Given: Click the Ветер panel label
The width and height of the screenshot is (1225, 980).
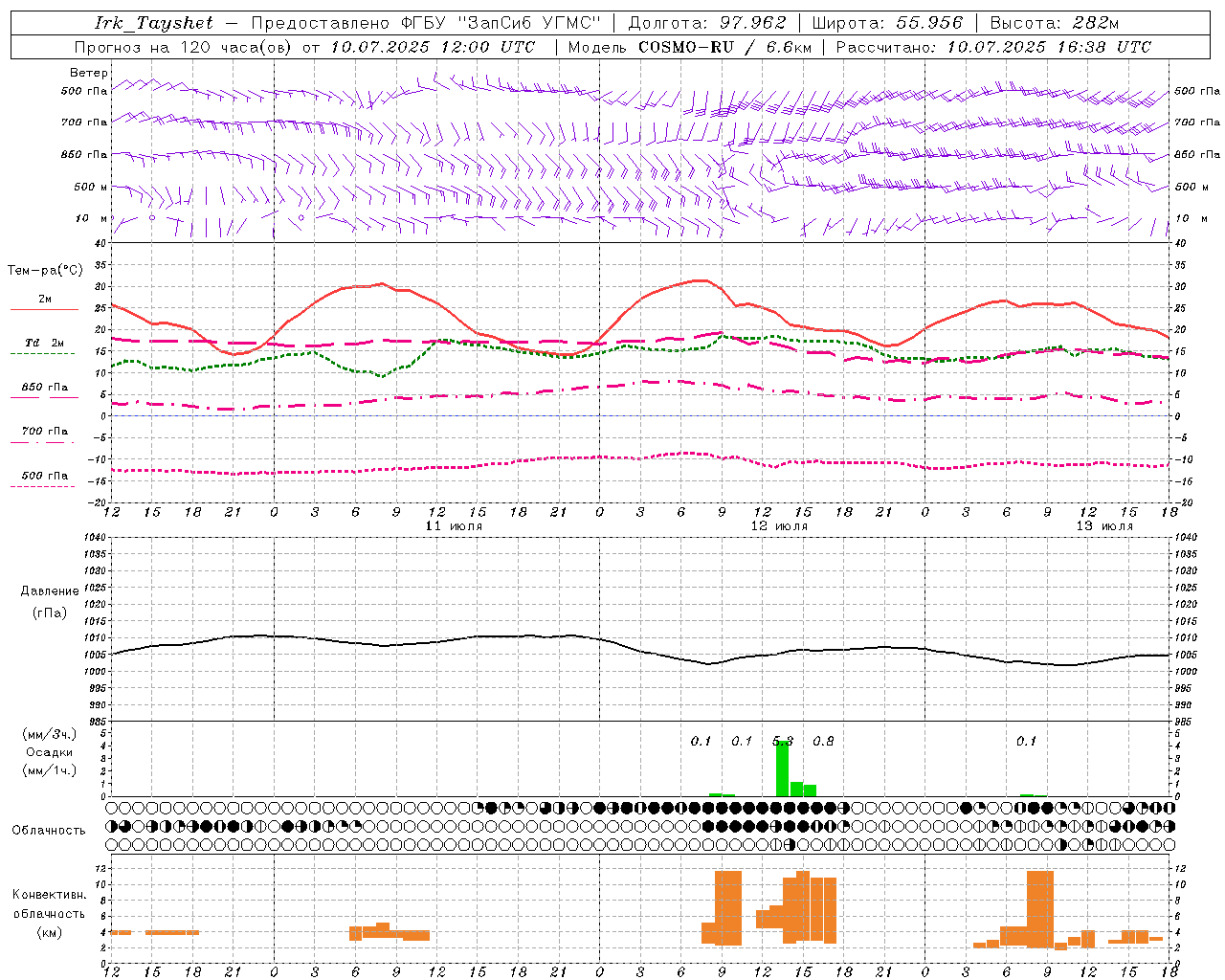Looking at the screenshot, I should tap(89, 73).
